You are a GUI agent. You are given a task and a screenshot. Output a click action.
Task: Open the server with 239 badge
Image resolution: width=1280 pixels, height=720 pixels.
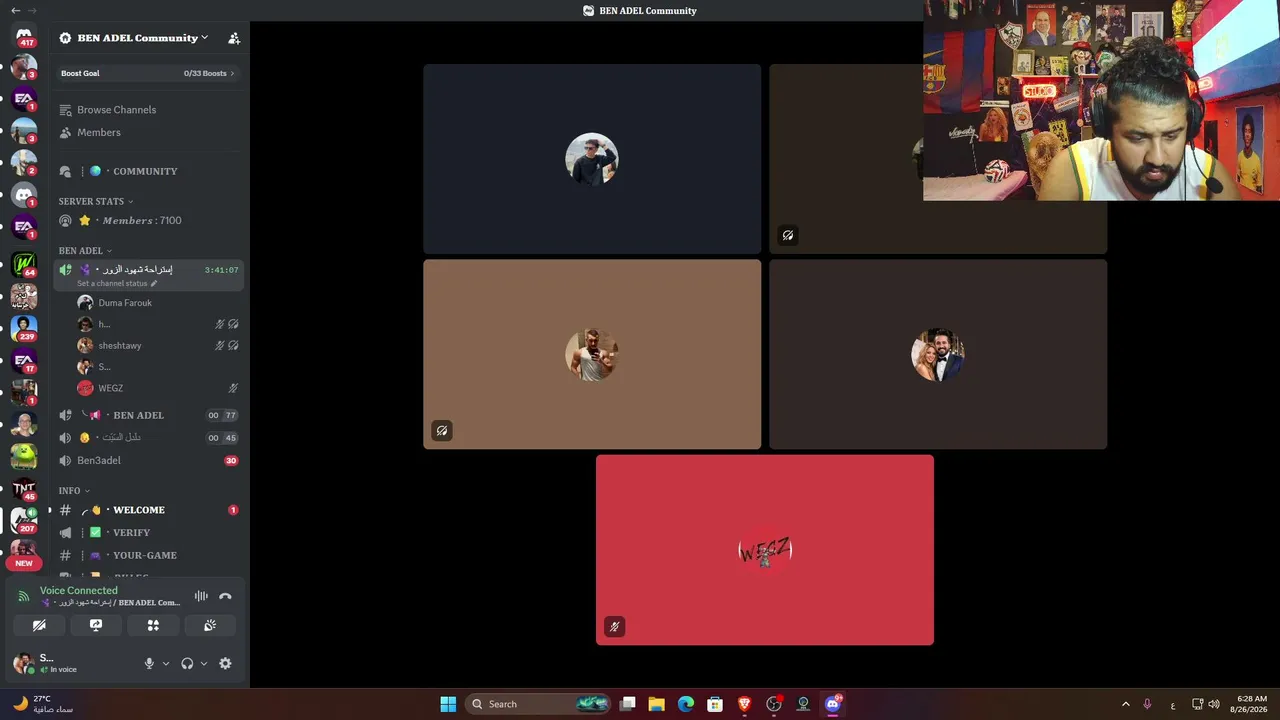click(24, 328)
